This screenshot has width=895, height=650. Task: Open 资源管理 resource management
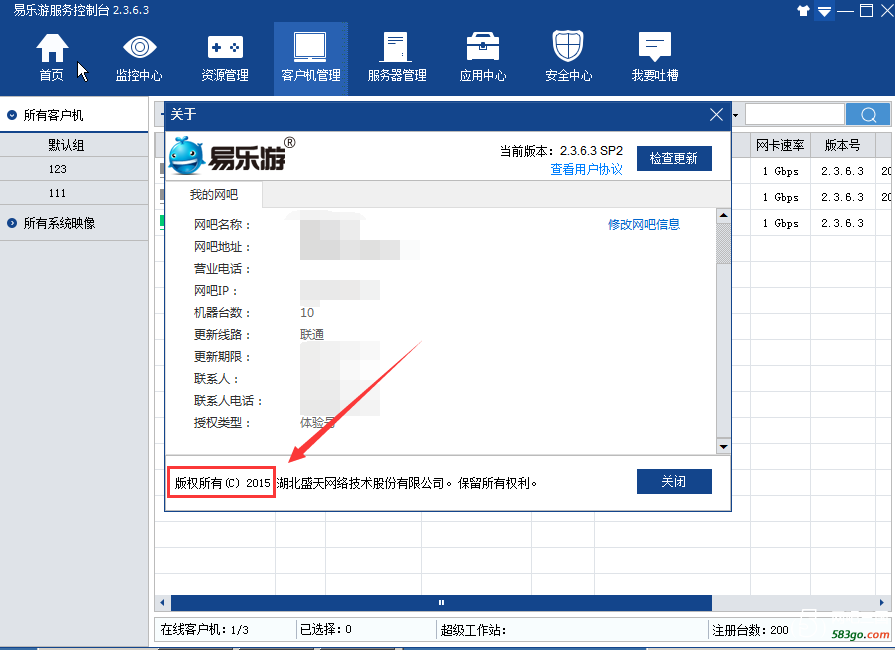coord(225,58)
